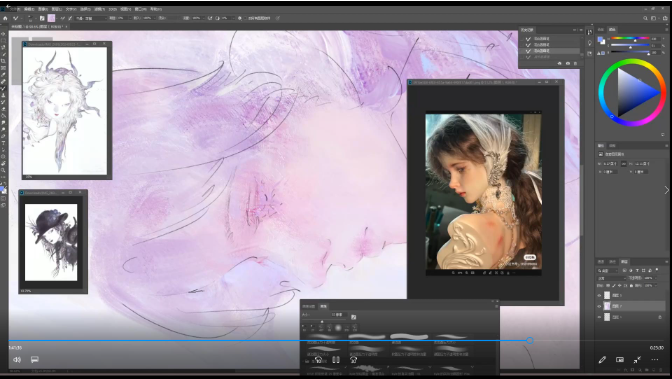Toggle visibility of the bottom locked layer

(x=599, y=317)
